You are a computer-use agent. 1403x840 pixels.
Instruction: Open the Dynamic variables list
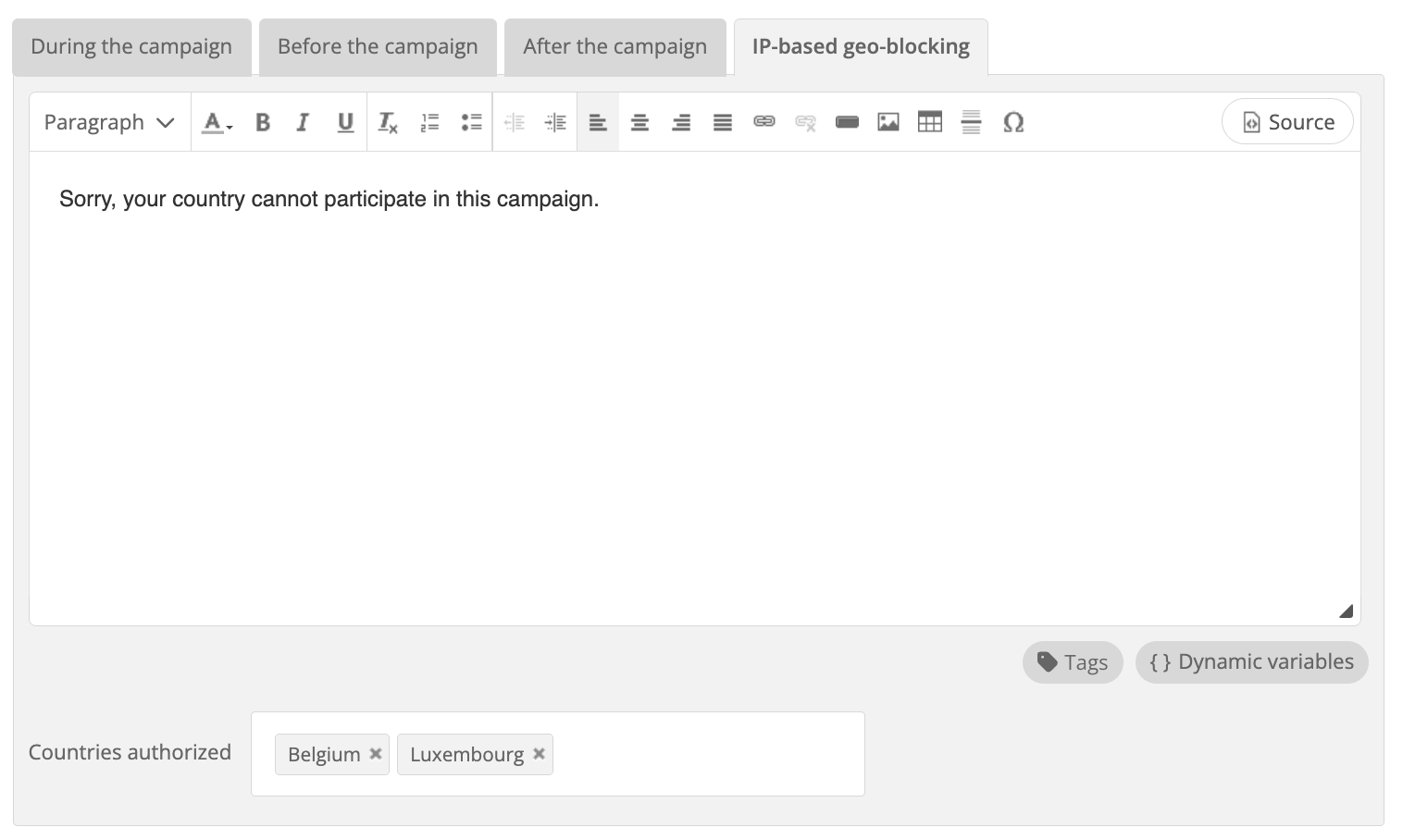click(x=1251, y=662)
